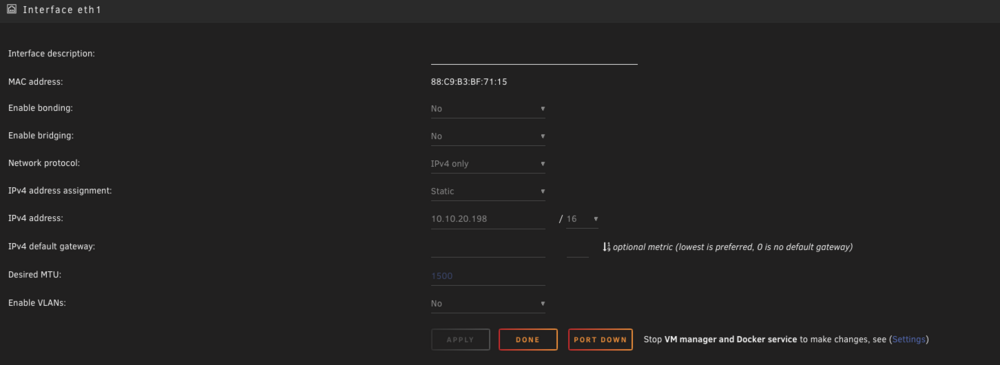Screen dimensions: 1000x365
Task: Open the Enable bonding dropdown
Action: click(x=488, y=108)
